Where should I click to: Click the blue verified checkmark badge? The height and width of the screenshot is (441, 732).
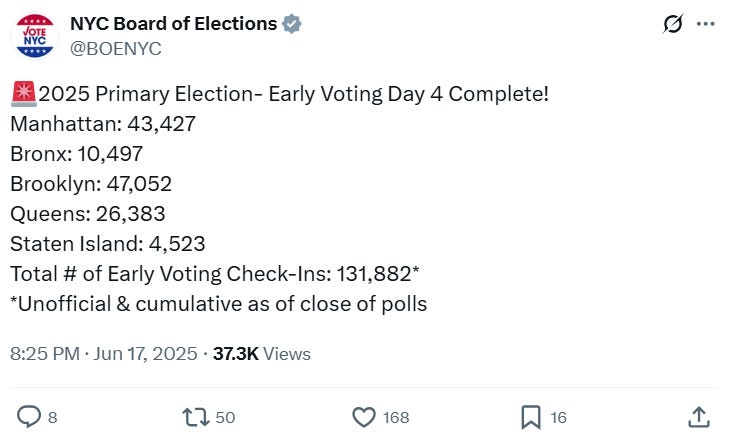click(x=291, y=24)
